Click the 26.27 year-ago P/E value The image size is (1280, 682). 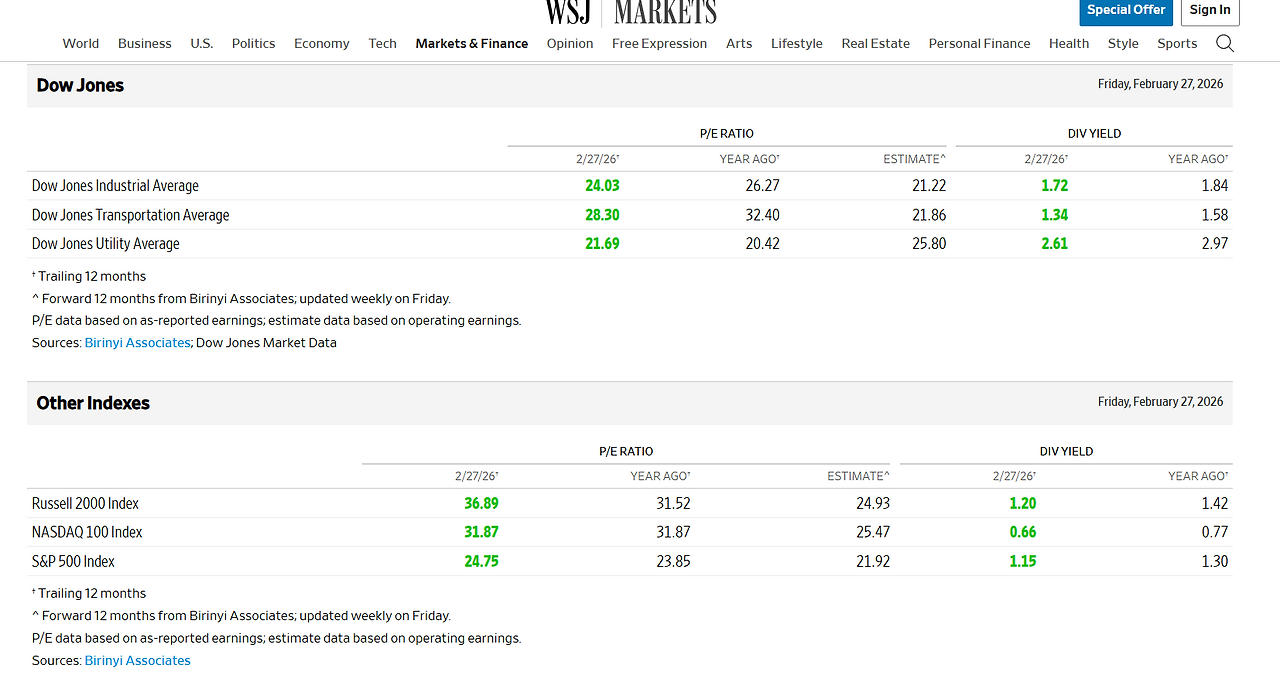pos(762,186)
